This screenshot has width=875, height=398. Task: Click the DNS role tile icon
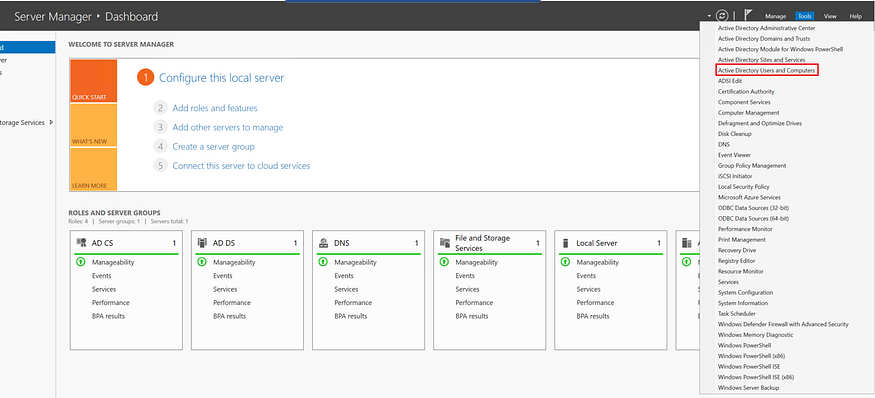coord(323,243)
